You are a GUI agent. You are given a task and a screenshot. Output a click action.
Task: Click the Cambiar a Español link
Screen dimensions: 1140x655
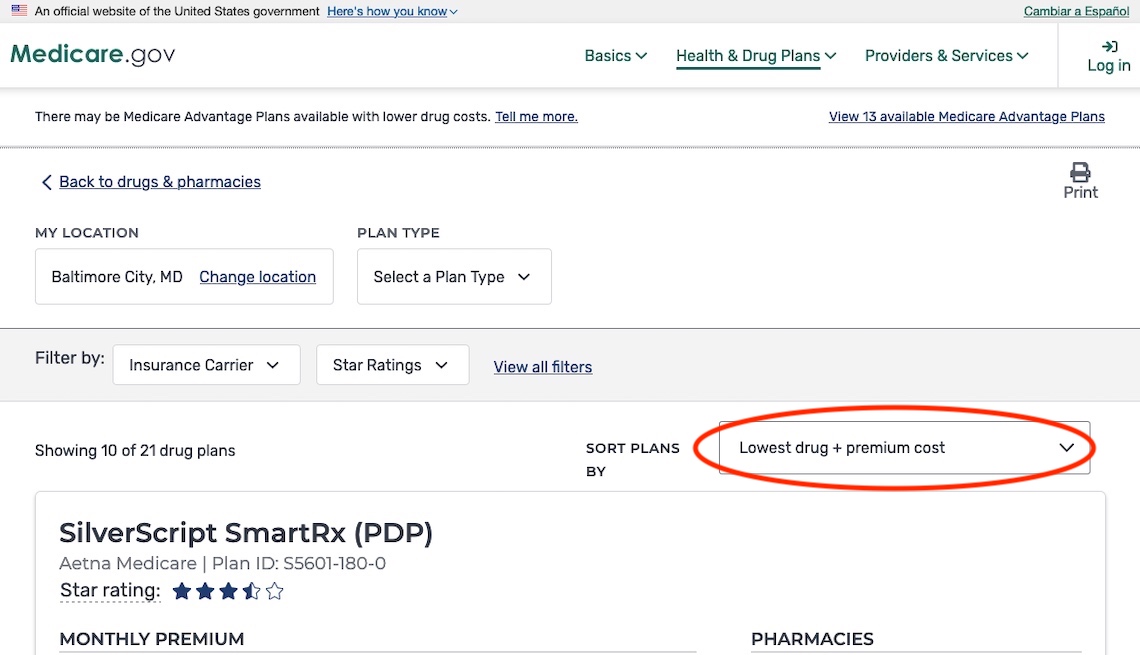click(x=1076, y=11)
